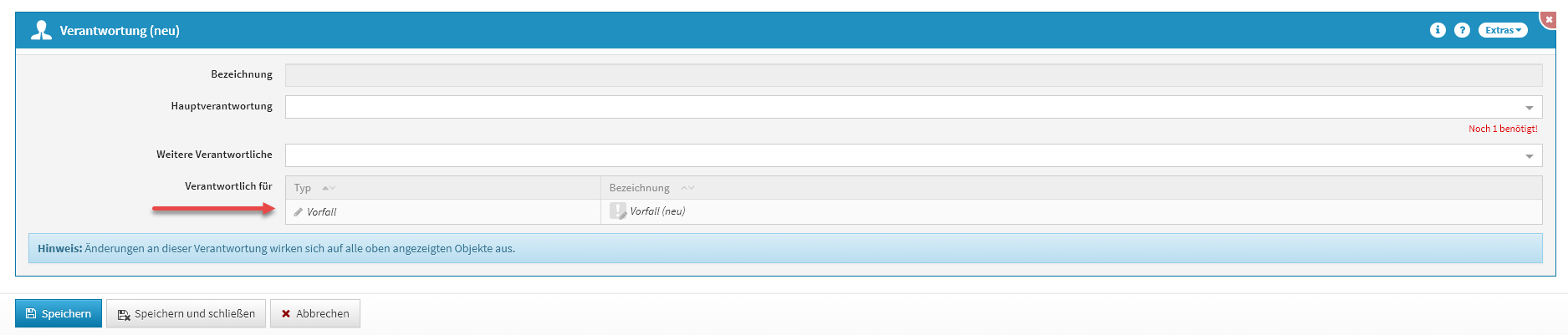Open the Extras dropdown menu

coord(1503,30)
